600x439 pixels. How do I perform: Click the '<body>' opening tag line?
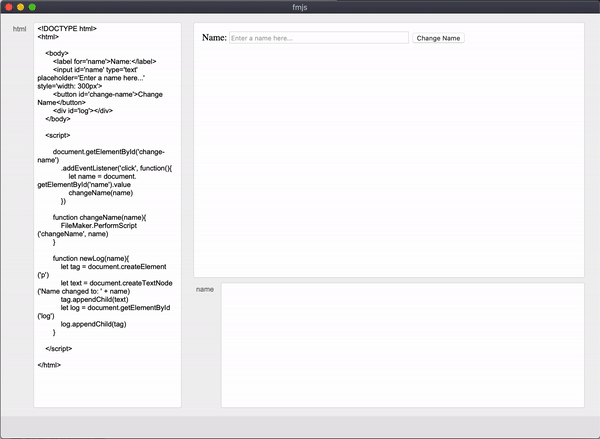tap(57, 53)
